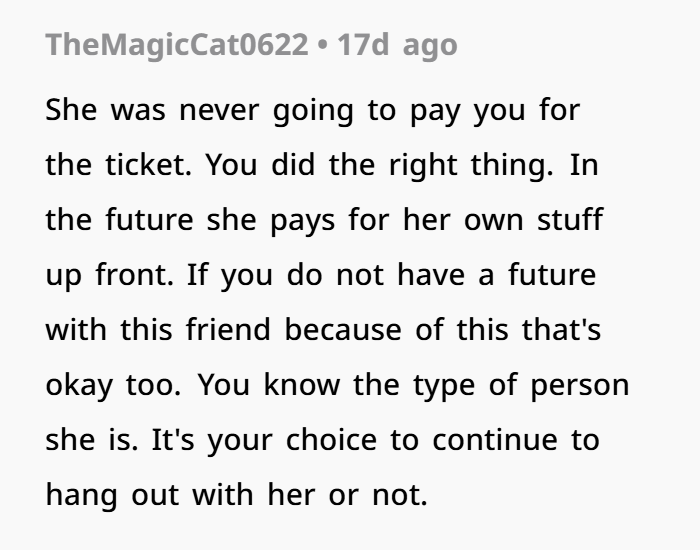Click the word "friend" in the comment
Screen dimensions: 700x550
tap(234, 330)
